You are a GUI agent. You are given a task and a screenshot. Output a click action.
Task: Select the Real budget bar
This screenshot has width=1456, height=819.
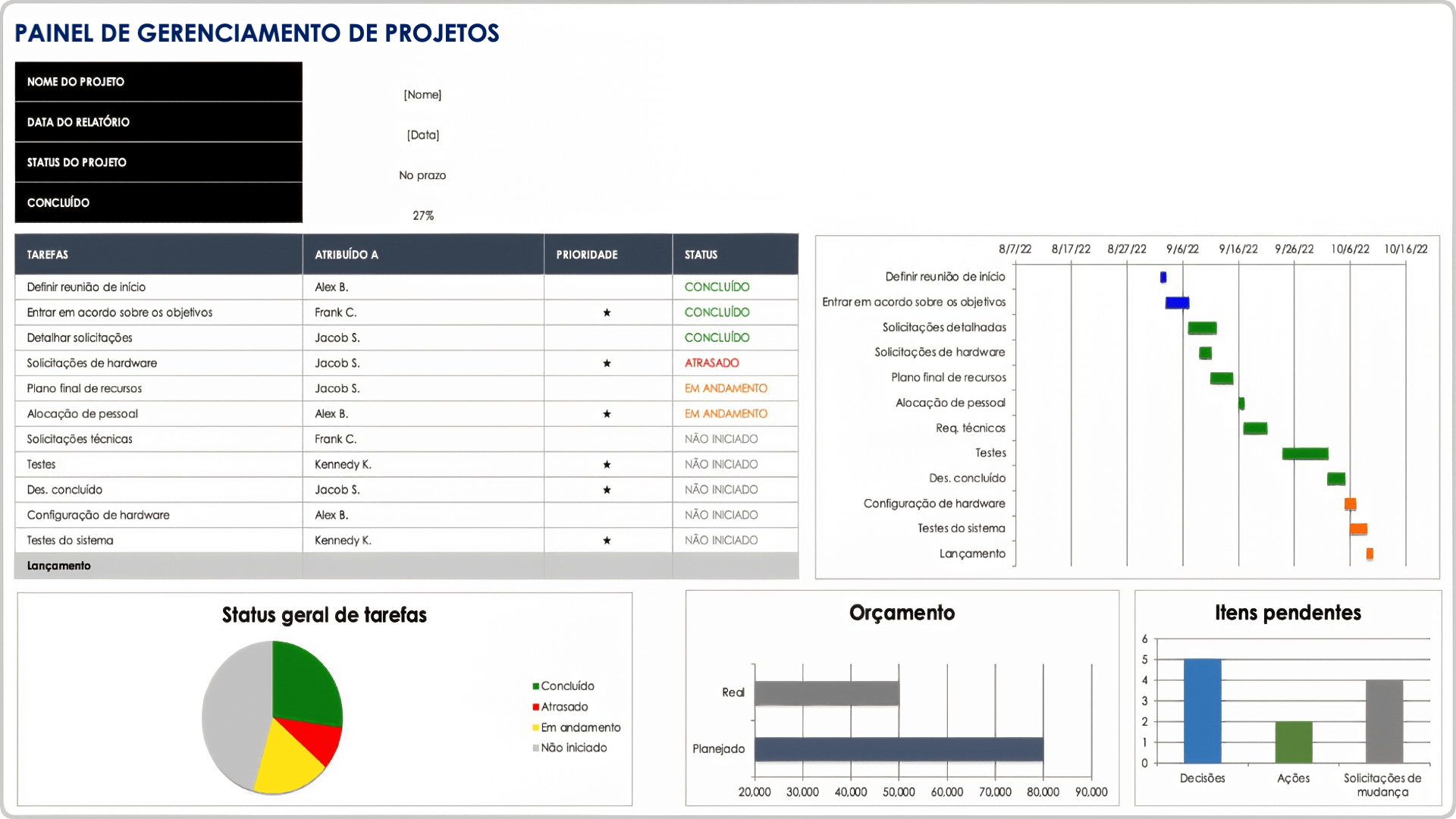827,694
